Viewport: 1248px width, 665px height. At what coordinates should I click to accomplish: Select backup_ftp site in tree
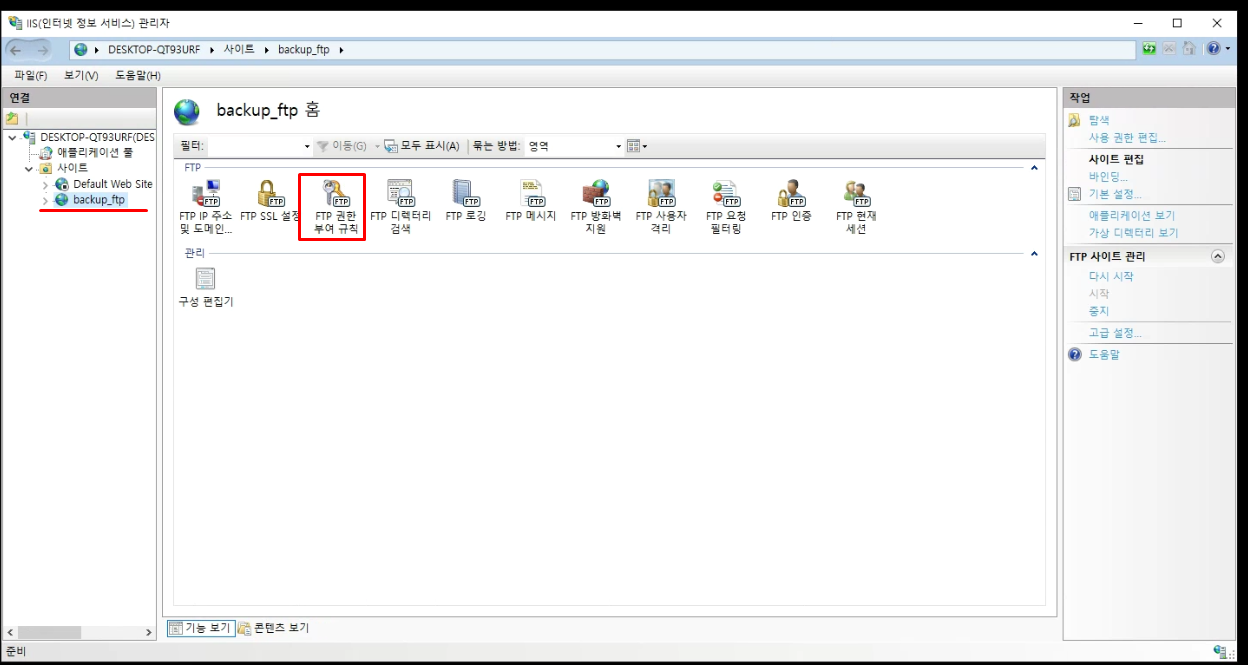[x=99, y=200]
